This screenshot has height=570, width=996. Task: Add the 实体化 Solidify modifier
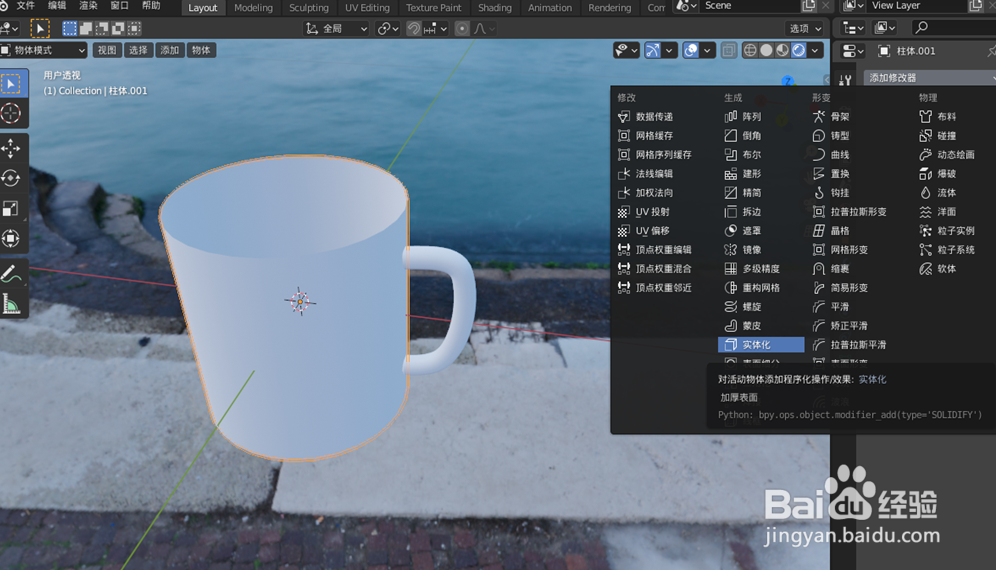tap(761, 344)
